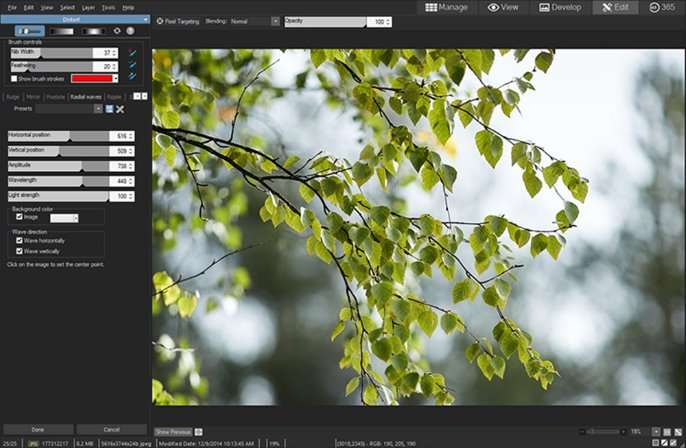Uncheck Wave horizontally option
686x448 pixels.
[x=20, y=241]
